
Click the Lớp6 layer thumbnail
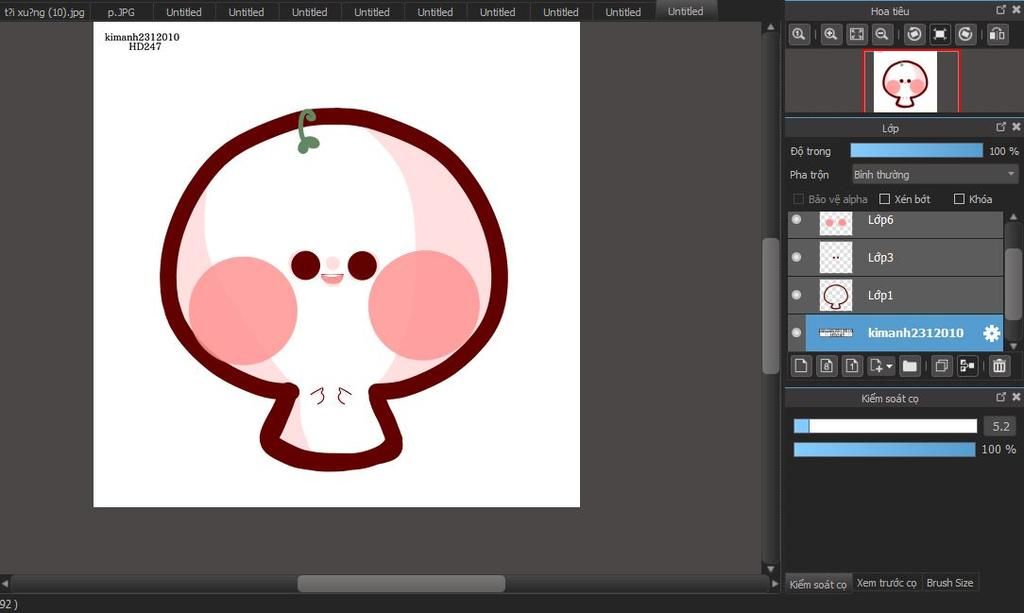point(836,223)
